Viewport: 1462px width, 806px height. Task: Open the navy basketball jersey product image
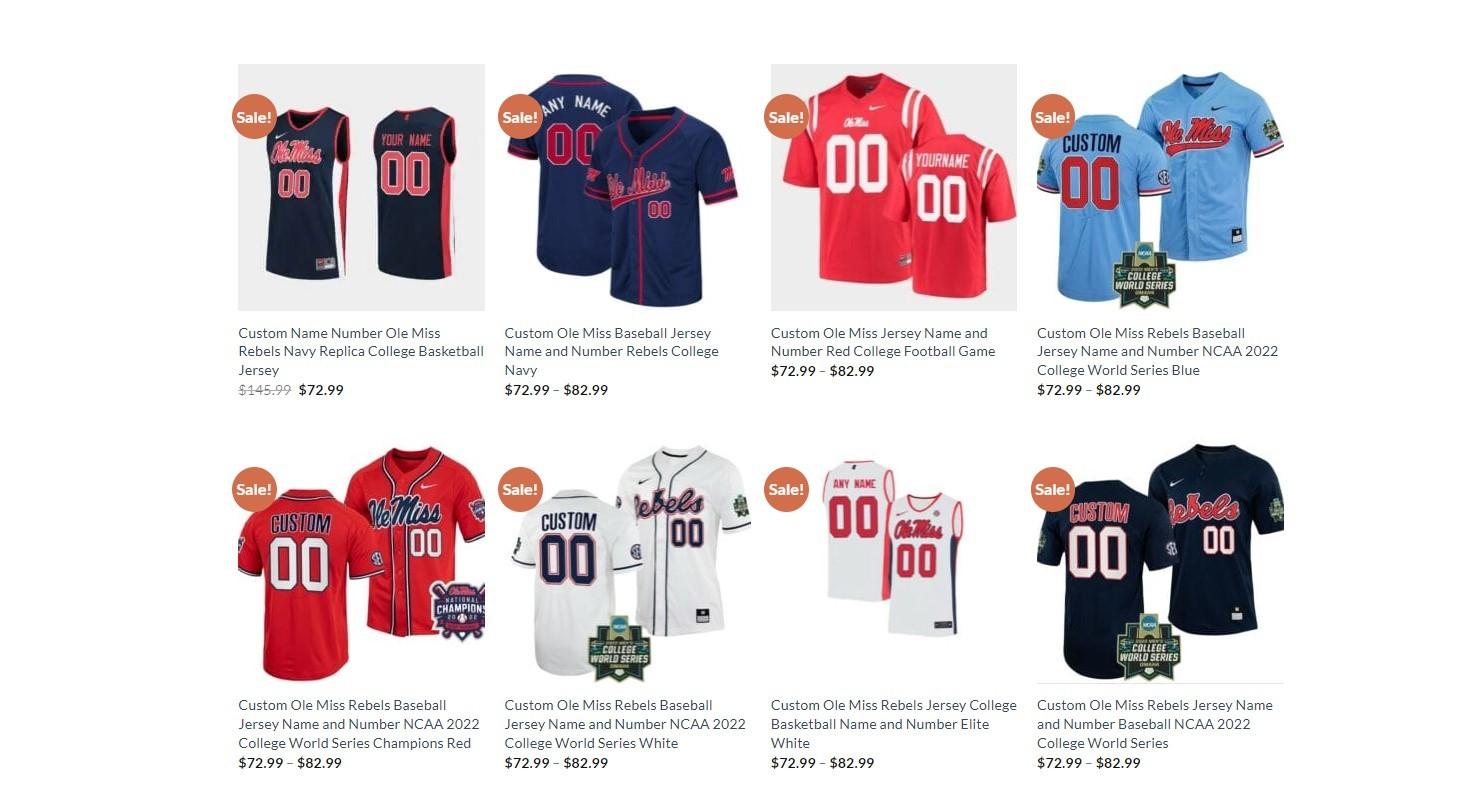tap(361, 187)
